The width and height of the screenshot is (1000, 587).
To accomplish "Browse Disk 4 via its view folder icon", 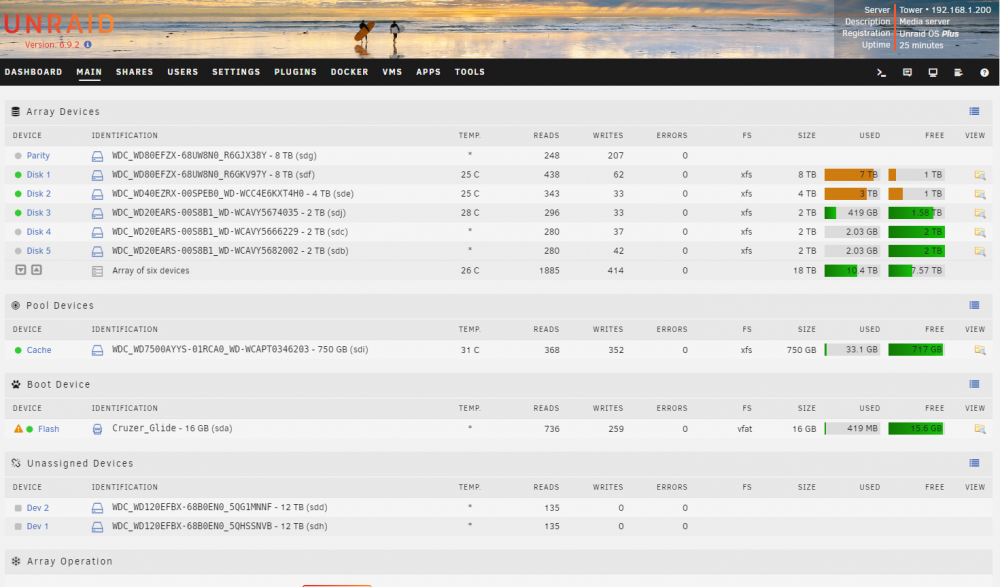I will point(980,232).
